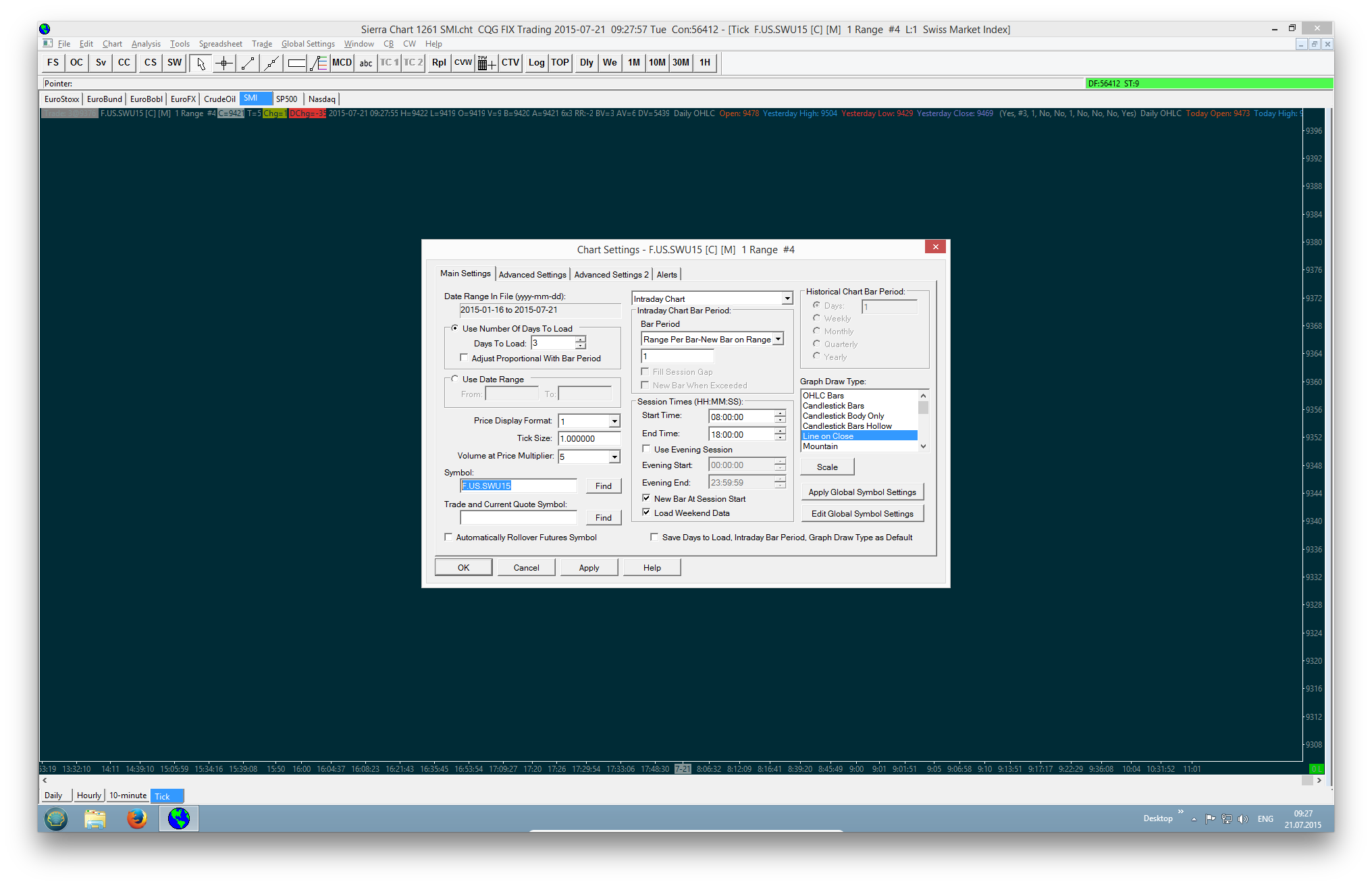Select the Fibonacci retracement tool
The height and width of the screenshot is (886, 1372).
pos(319,63)
